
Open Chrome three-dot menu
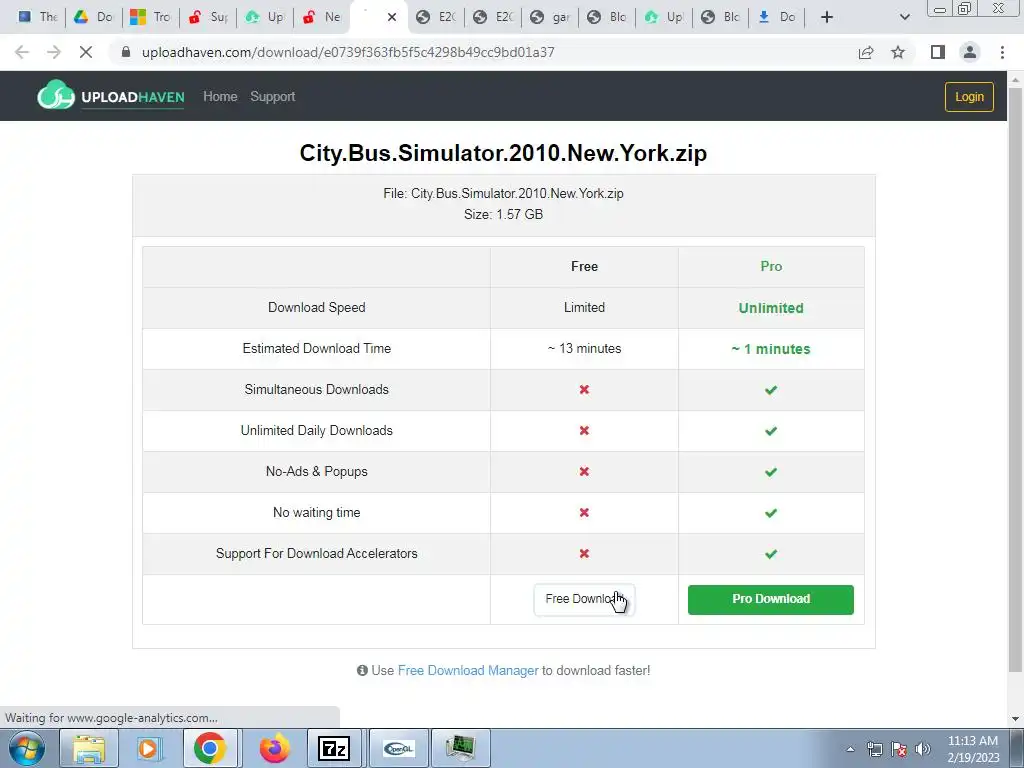pyautogui.click(x=1002, y=52)
